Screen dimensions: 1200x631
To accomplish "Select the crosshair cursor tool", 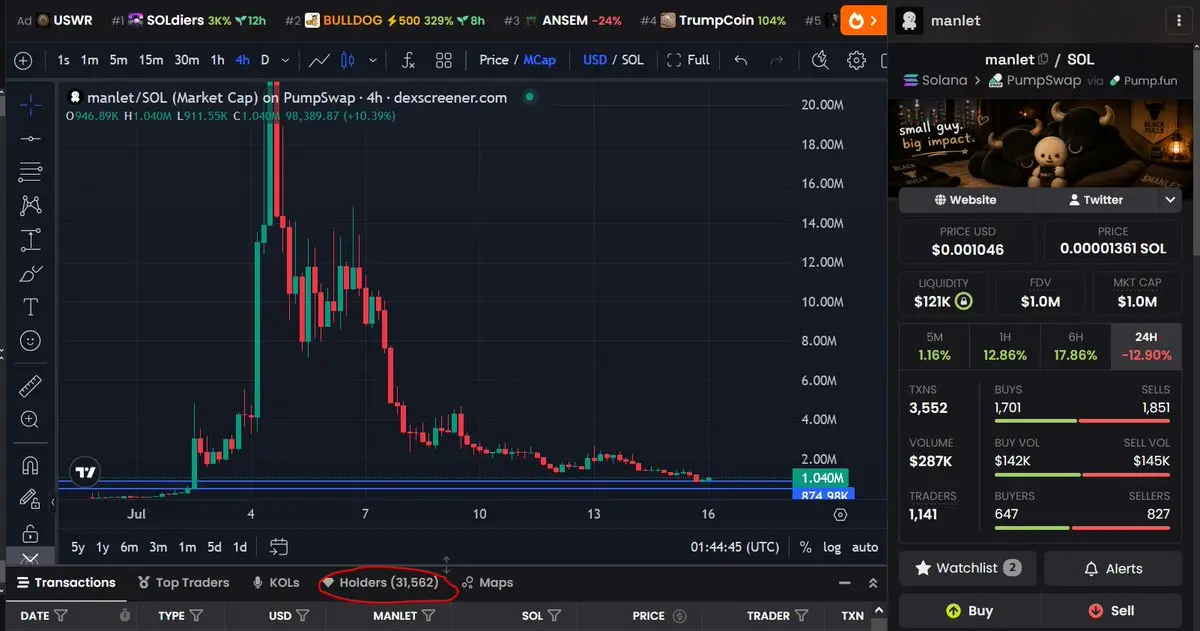I will tap(30, 104).
